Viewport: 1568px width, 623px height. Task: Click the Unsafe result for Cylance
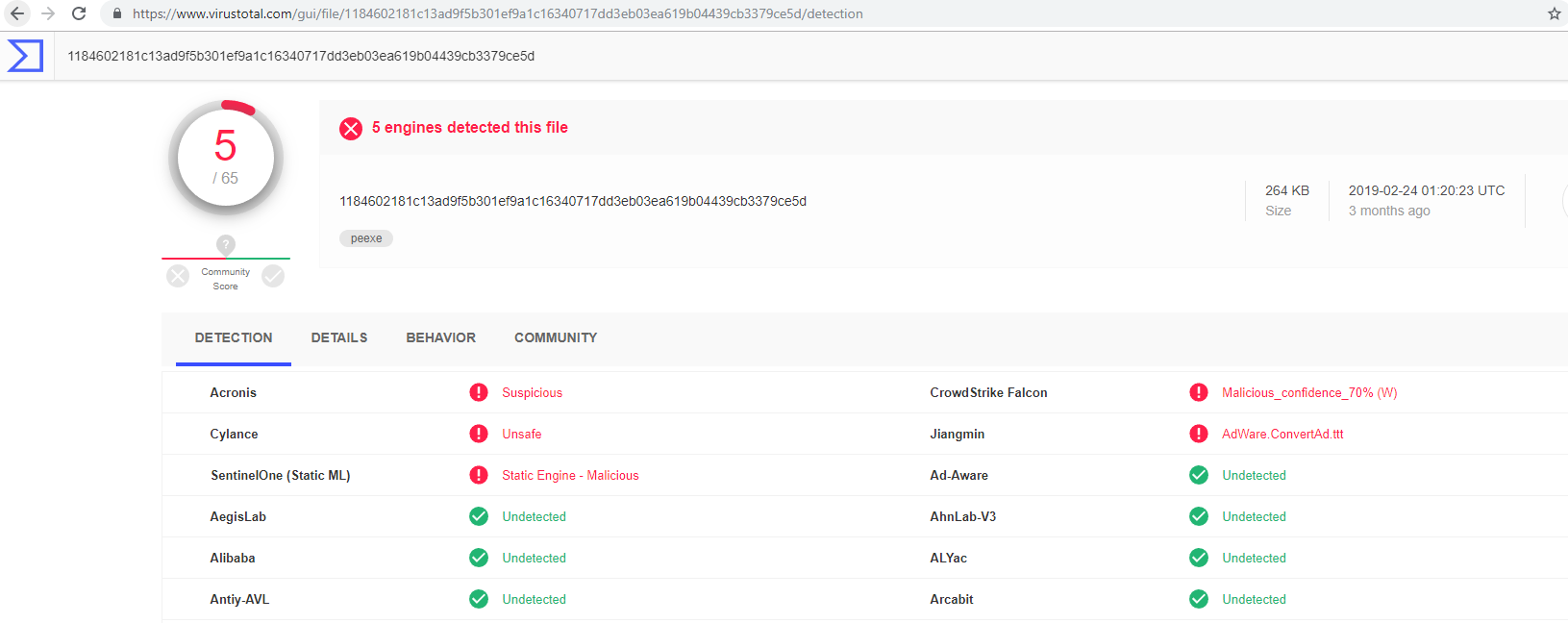pyautogui.click(x=522, y=434)
